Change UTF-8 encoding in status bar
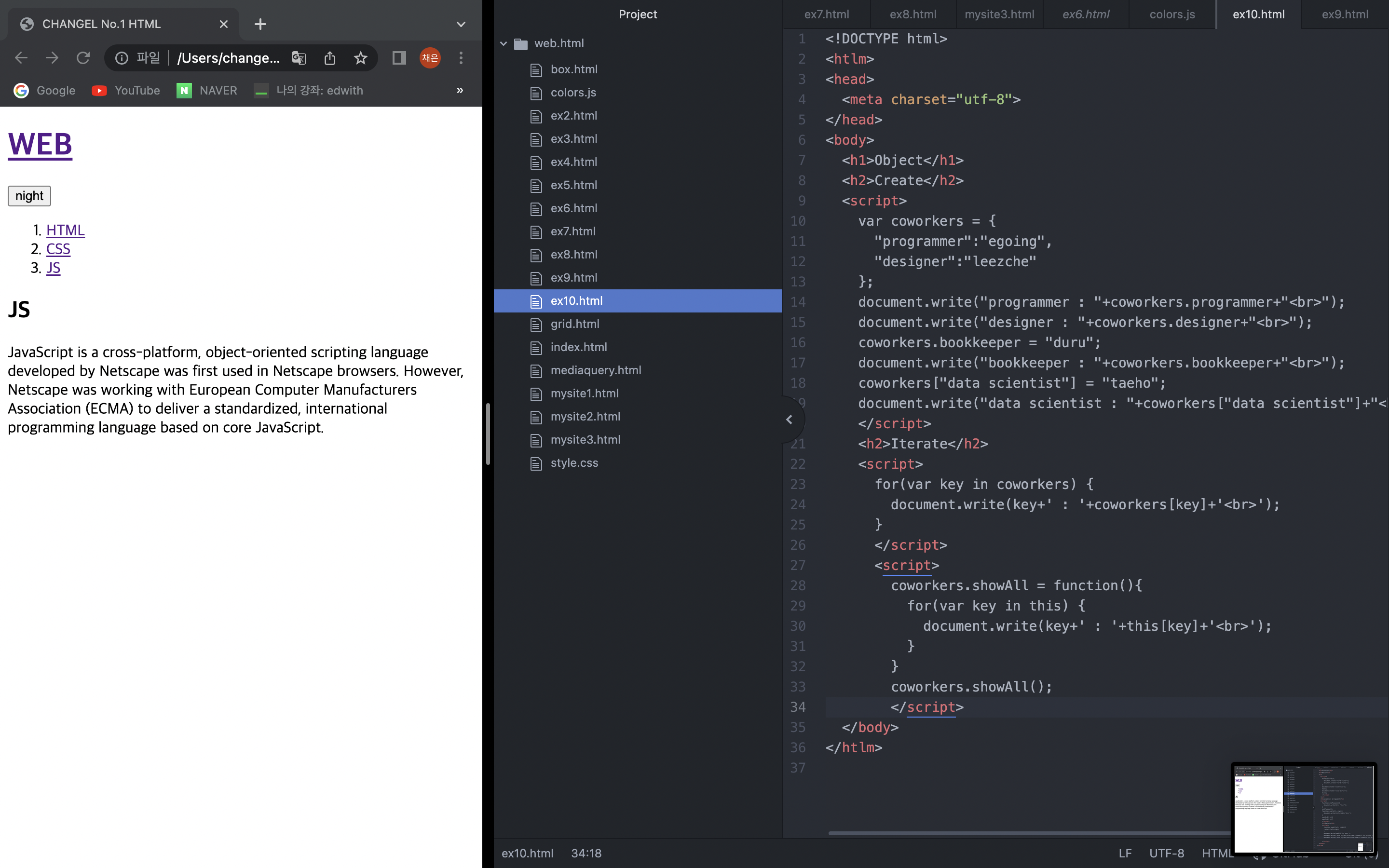The image size is (1389, 868). [1166, 853]
